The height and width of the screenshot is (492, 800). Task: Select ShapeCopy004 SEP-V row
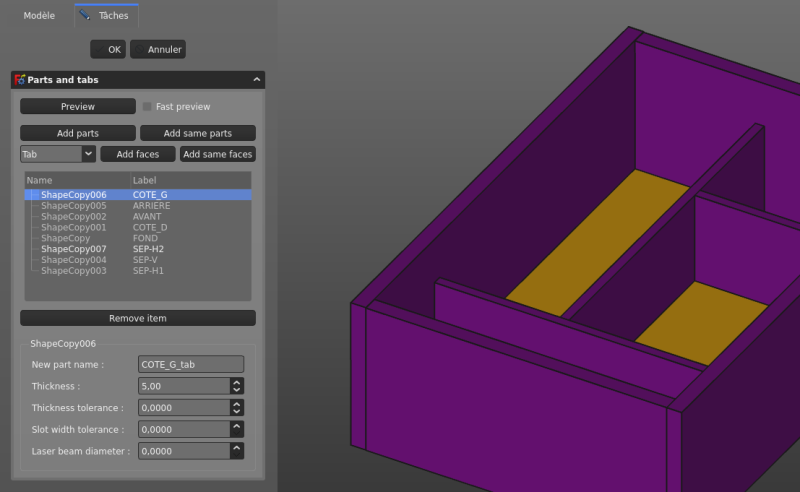click(138, 260)
